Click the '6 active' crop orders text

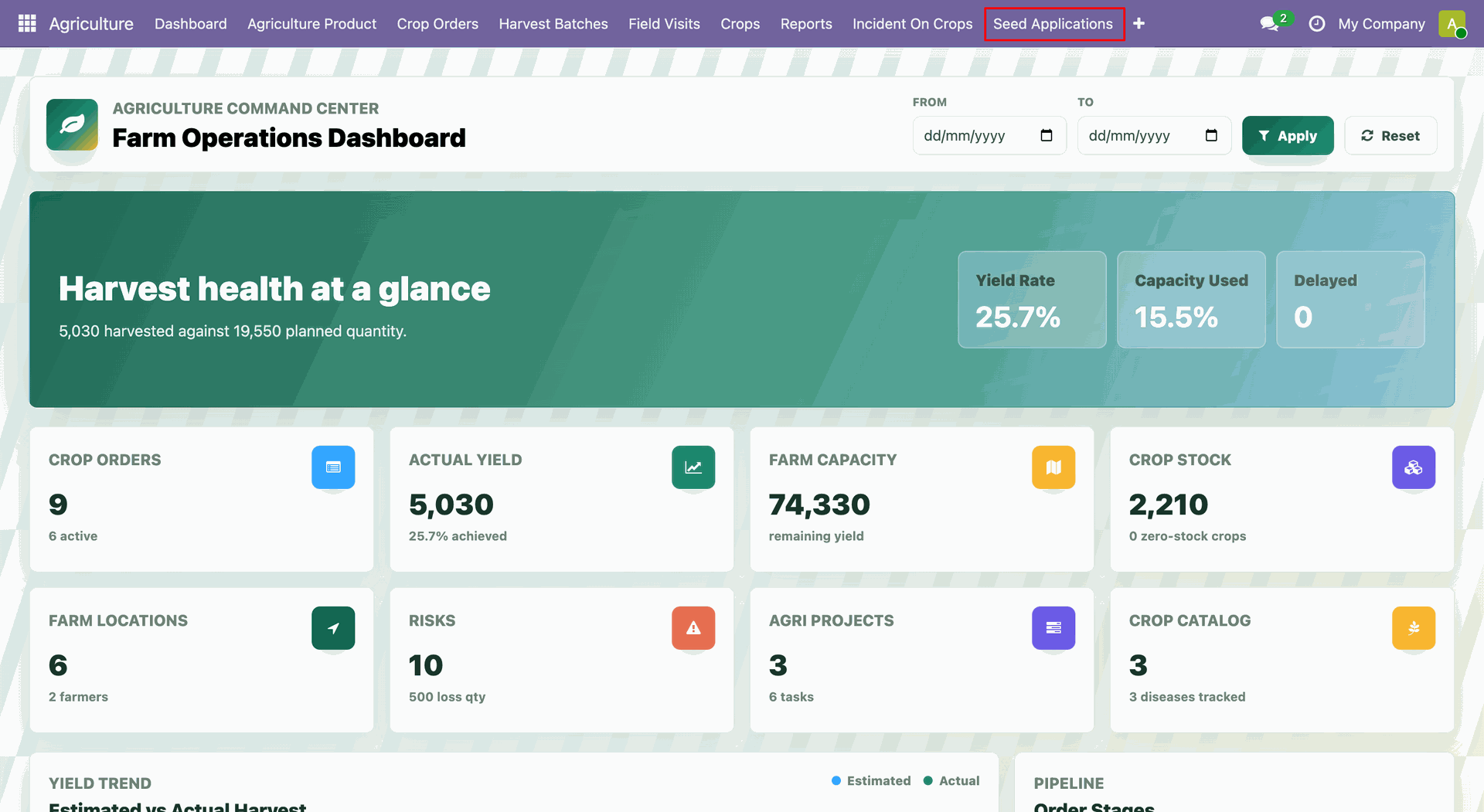(73, 536)
